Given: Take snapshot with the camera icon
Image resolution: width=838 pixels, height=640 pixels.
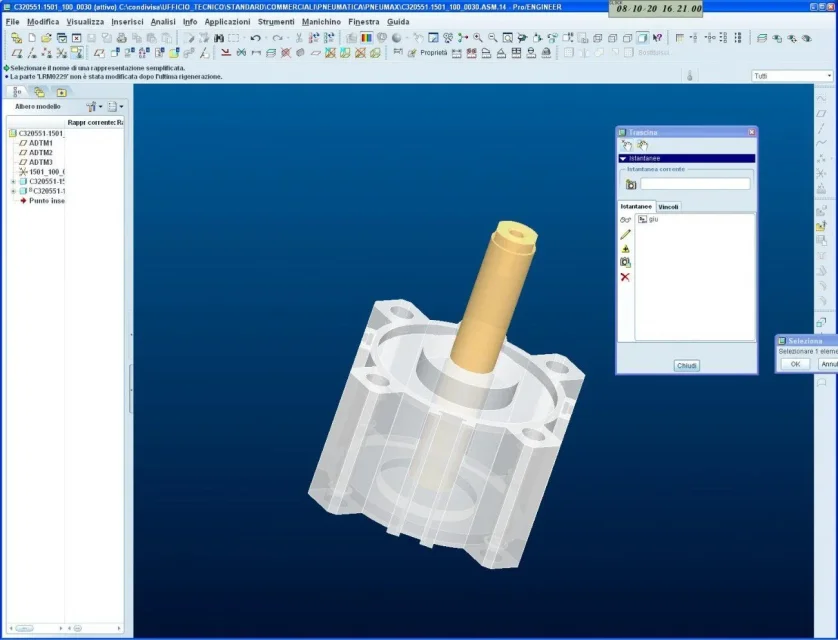Looking at the screenshot, I should tap(631, 184).
